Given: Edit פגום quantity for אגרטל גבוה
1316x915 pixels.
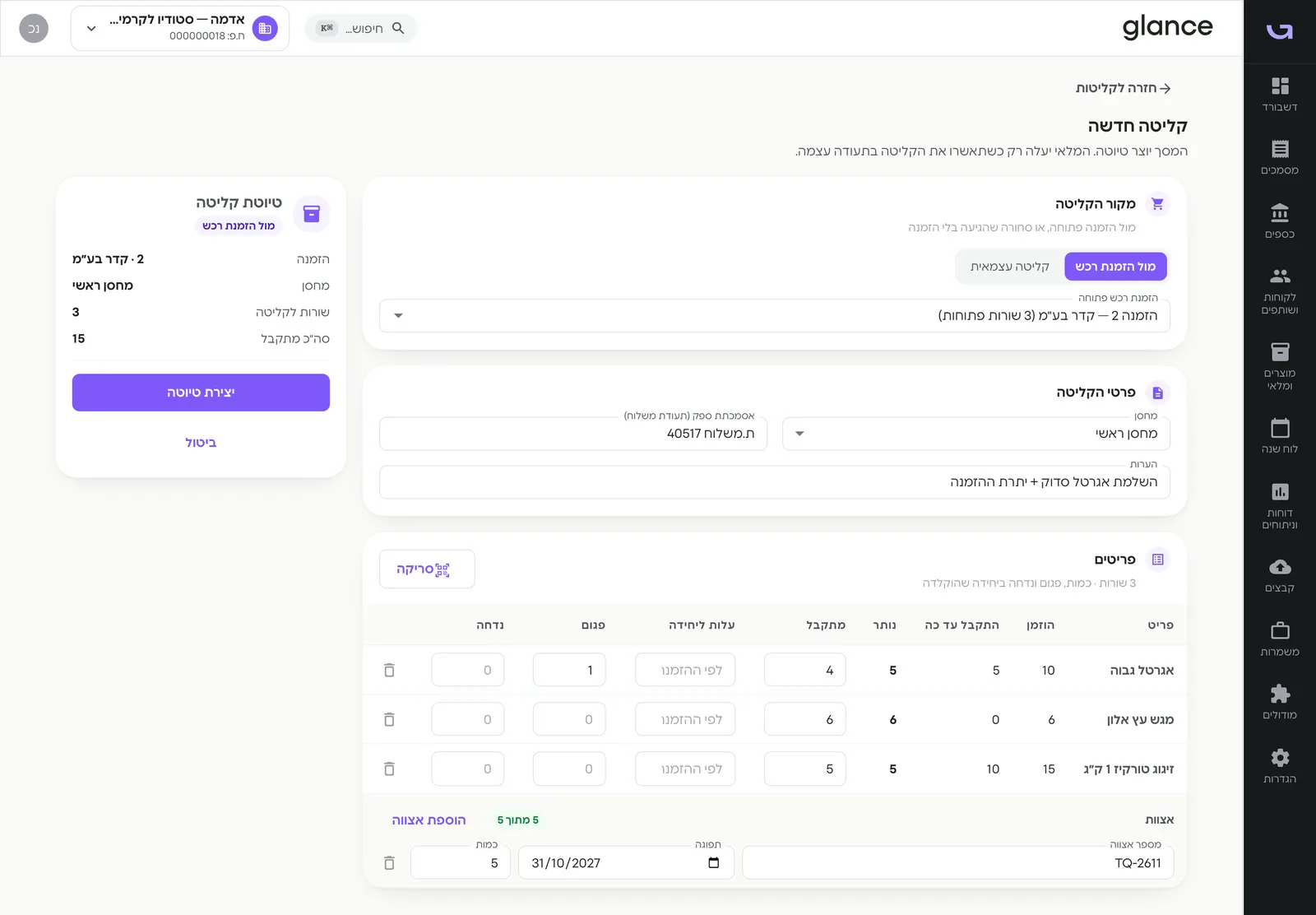Looking at the screenshot, I should (569, 670).
